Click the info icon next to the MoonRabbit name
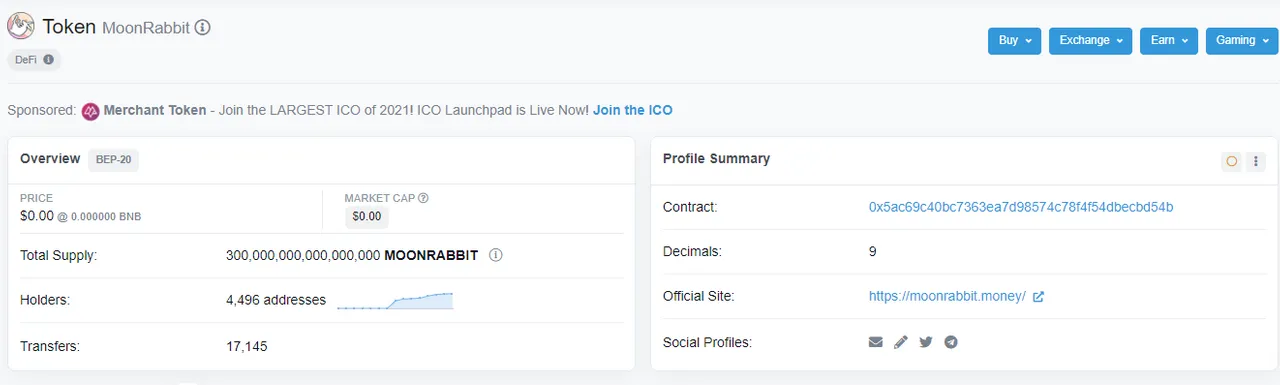Image resolution: width=1280 pixels, height=385 pixels. point(202,28)
